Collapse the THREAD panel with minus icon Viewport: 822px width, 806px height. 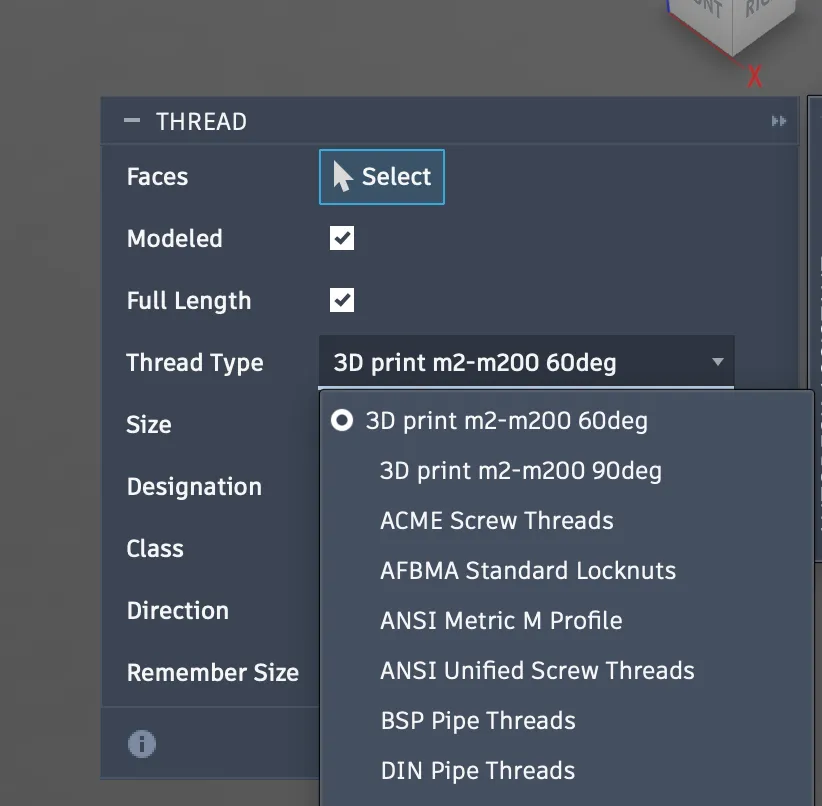point(132,121)
